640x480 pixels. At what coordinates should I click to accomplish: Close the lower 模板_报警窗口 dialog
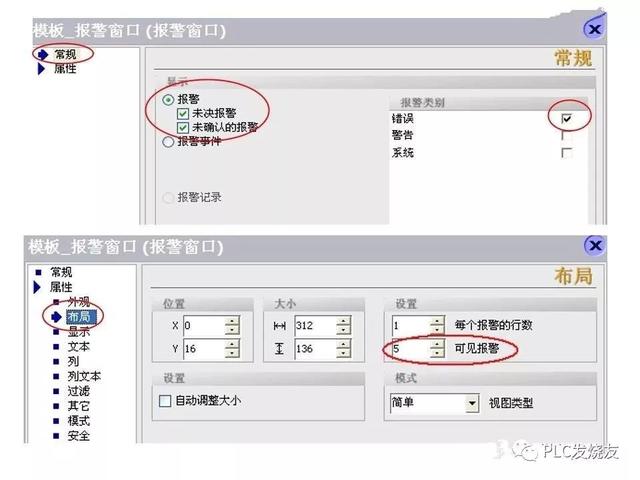click(x=595, y=246)
